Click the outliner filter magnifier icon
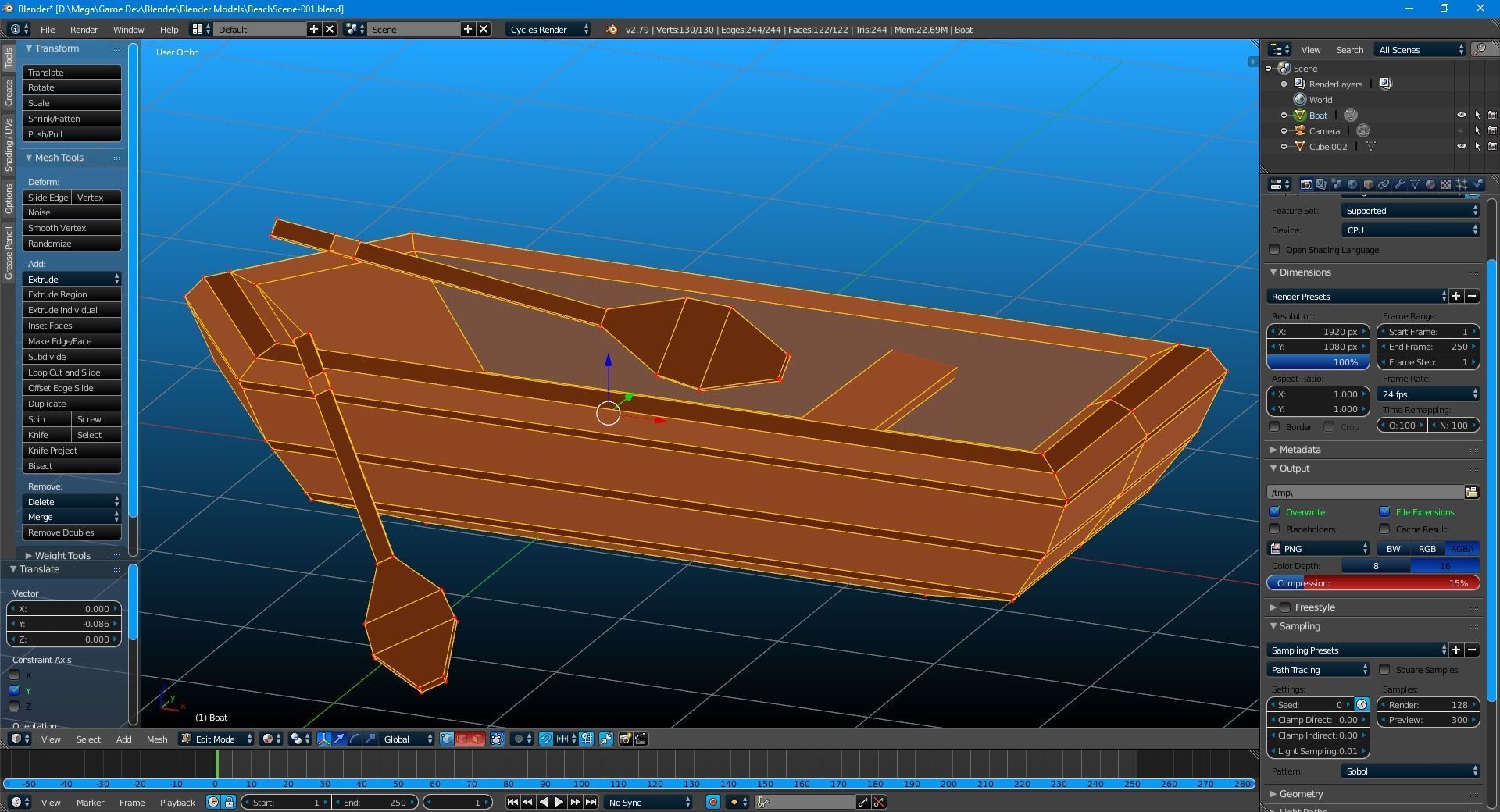This screenshot has height=812, width=1500. [1479, 49]
